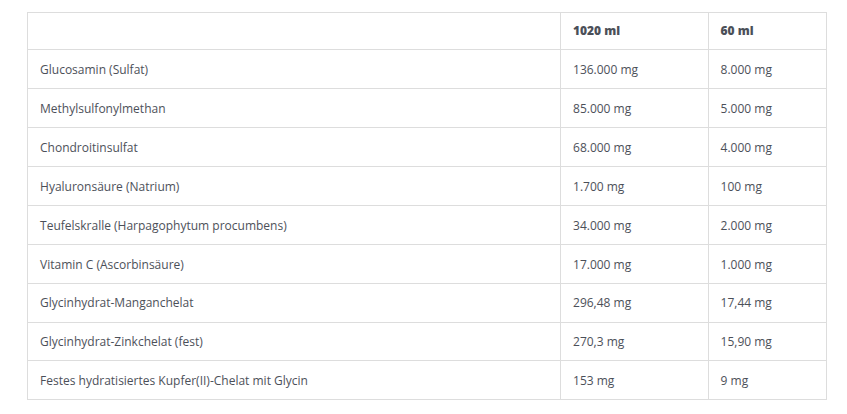The width and height of the screenshot is (847, 414).
Task: Click Glycinhydrat-Zinkchelat (fest) ingredient name
Action: click(x=122, y=343)
